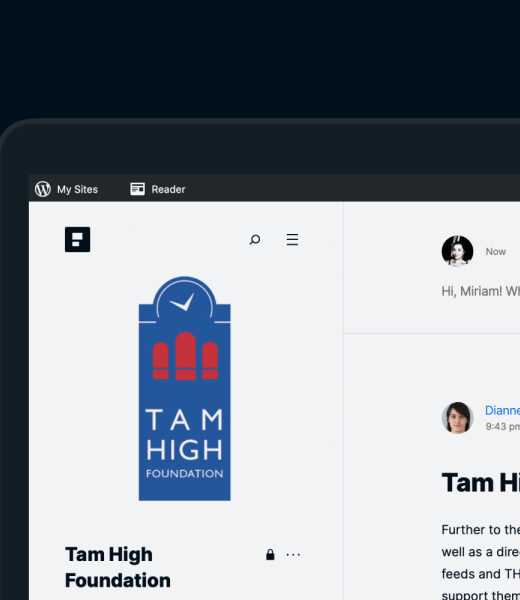Click the lock privacy icon
The image size is (520, 600).
(270, 554)
